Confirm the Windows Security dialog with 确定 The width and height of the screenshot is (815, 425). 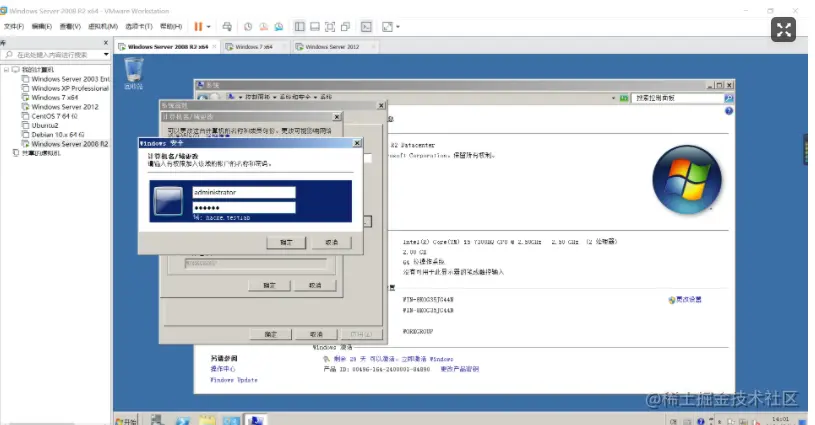(286, 243)
